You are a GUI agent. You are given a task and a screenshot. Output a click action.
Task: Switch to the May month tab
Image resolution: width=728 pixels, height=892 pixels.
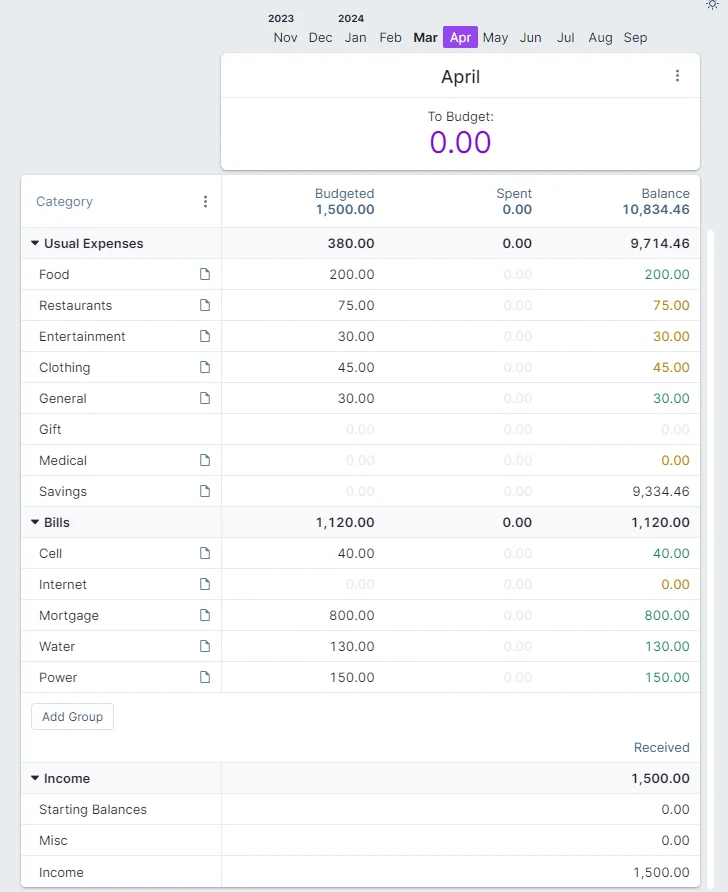(495, 38)
